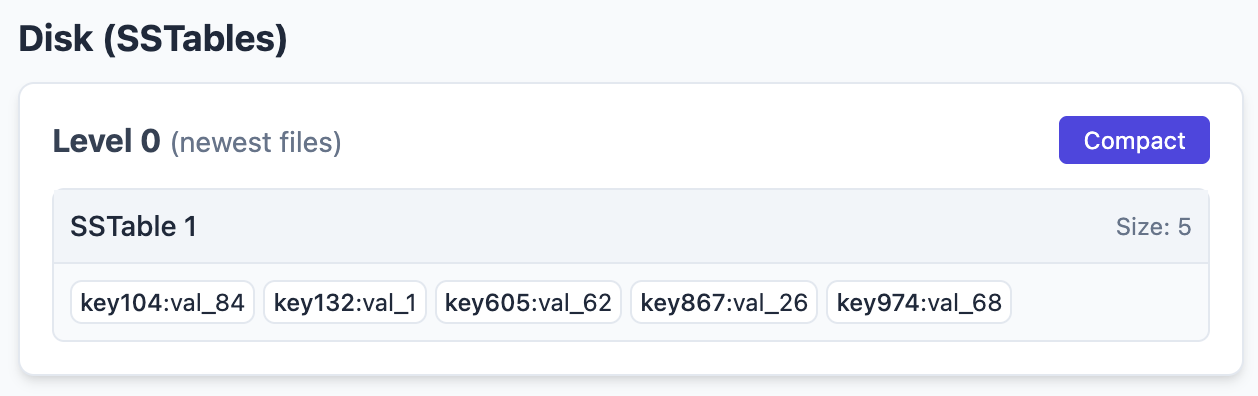Screen dimensions: 1258x396
Task: Select the key974:val_68 entry chip
Action: [x=919, y=302]
